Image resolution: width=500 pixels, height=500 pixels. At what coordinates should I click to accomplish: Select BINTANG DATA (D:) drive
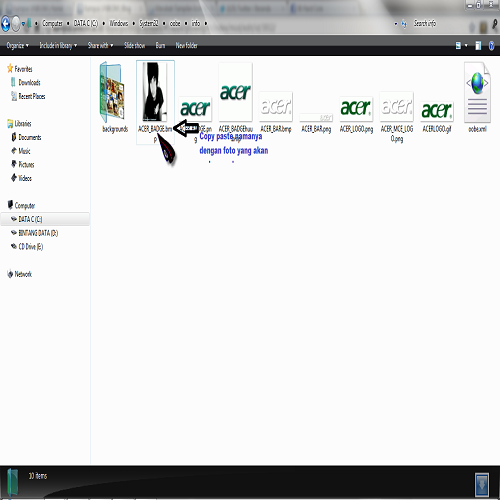pos(34,233)
